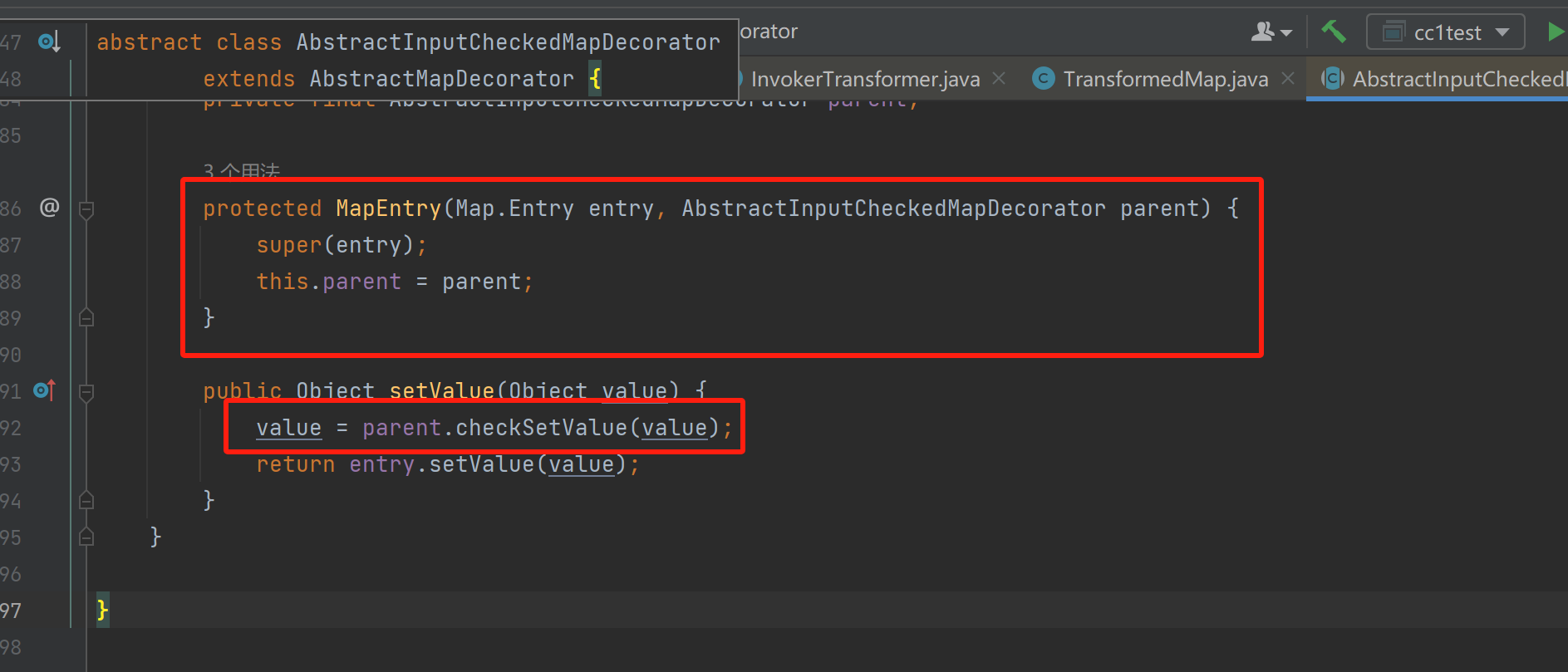Click the @ annotation gutter icon on line 86
Image resolution: width=1568 pixels, height=672 pixels.
pyautogui.click(x=49, y=207)
